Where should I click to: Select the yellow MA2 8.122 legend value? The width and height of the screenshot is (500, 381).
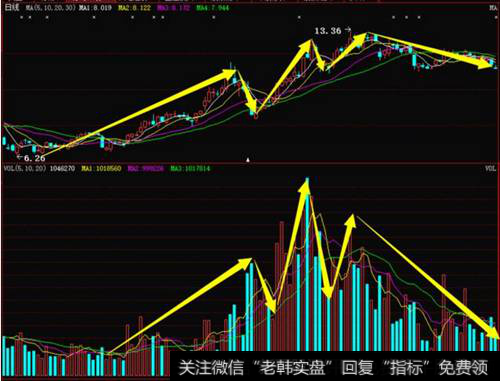coord(134,7)
